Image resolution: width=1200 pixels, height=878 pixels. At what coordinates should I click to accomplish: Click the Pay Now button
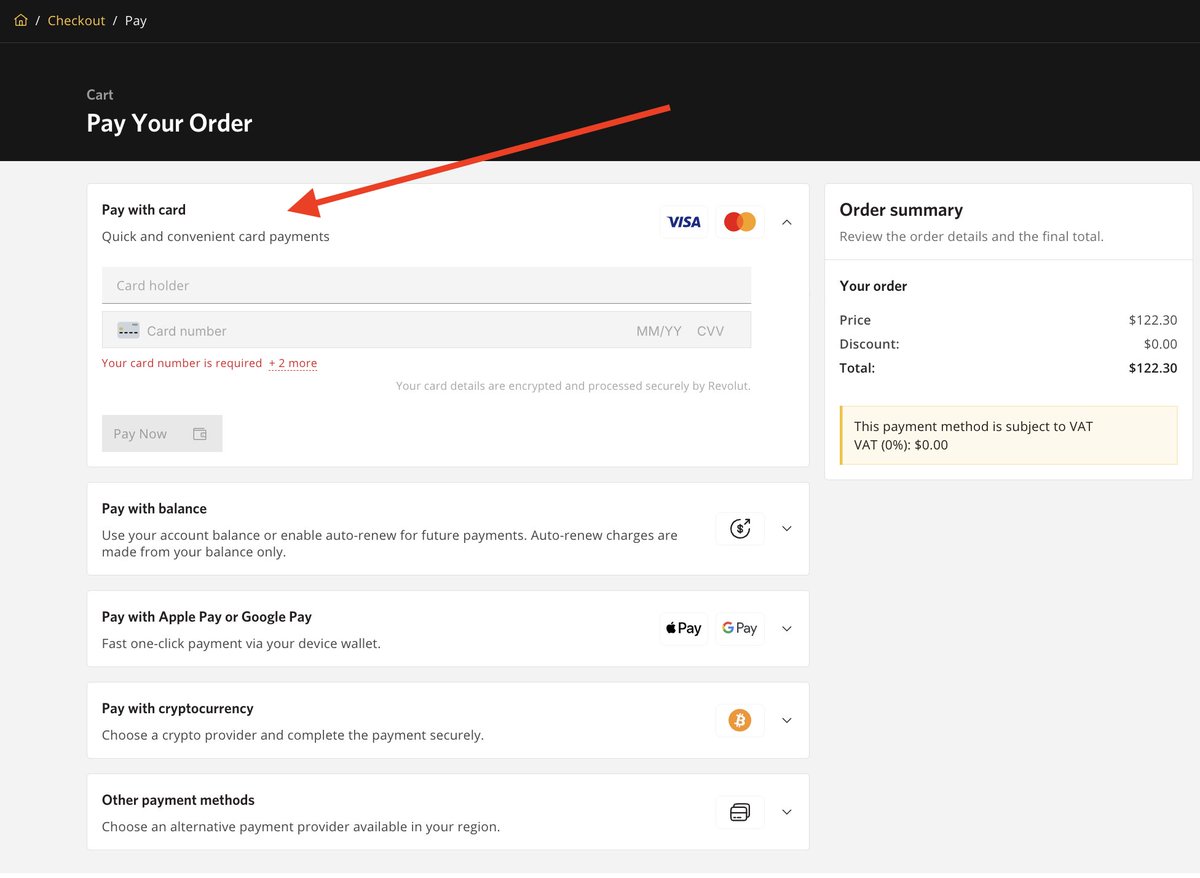point(162,433)
